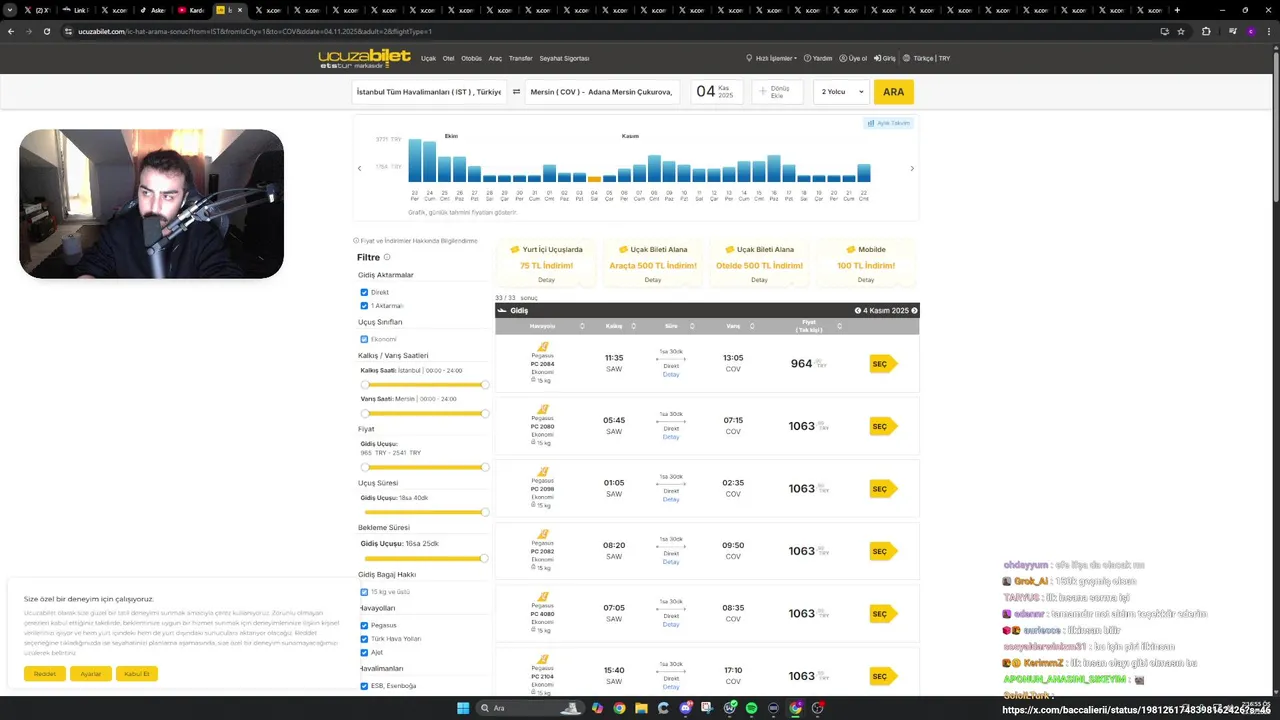Click the Uçuş Süresi slider handle
Viewport: 1280px width, 720px height.
coord(485,512)
